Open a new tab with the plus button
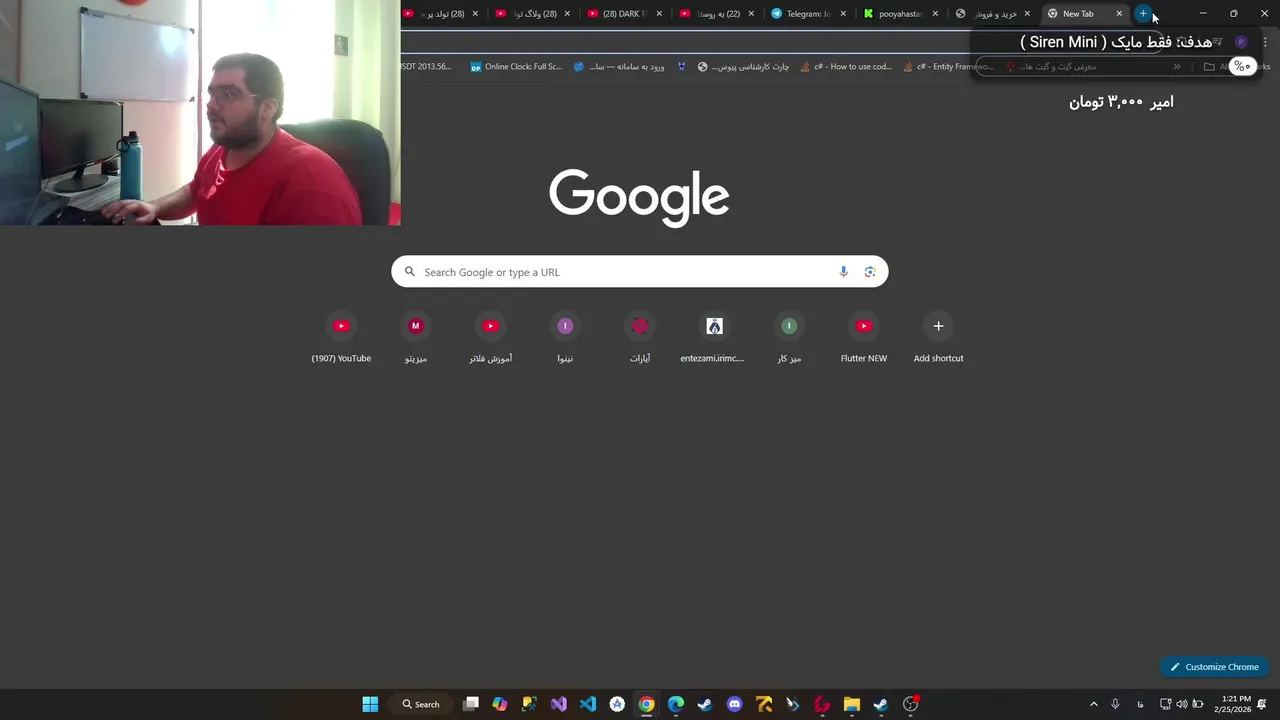1280x720 pixels. click(1143, 14)
